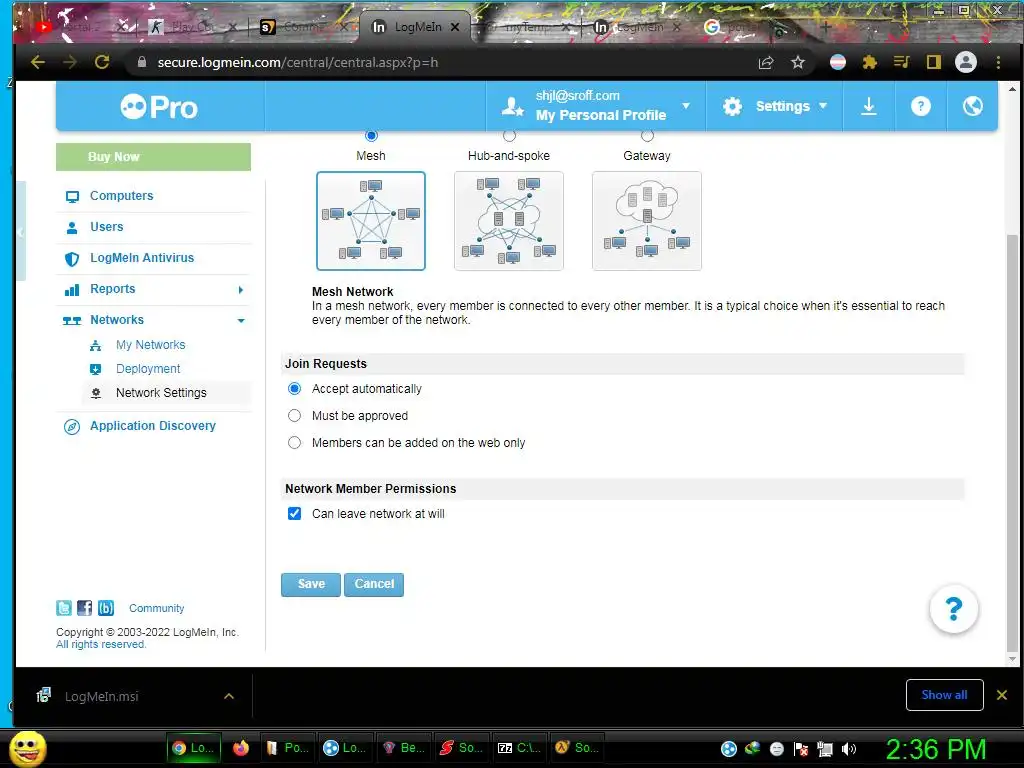Open the Community link
This screenshot has height=768, width=1024.
156,608
